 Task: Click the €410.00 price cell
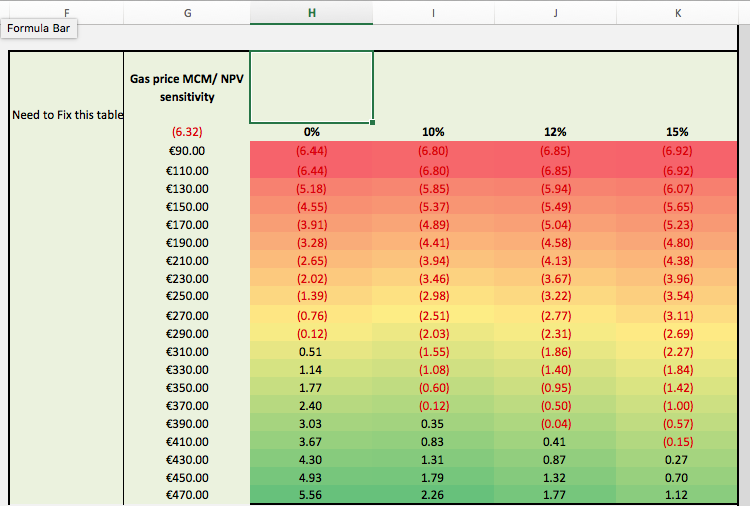click(x=187, y=441)
